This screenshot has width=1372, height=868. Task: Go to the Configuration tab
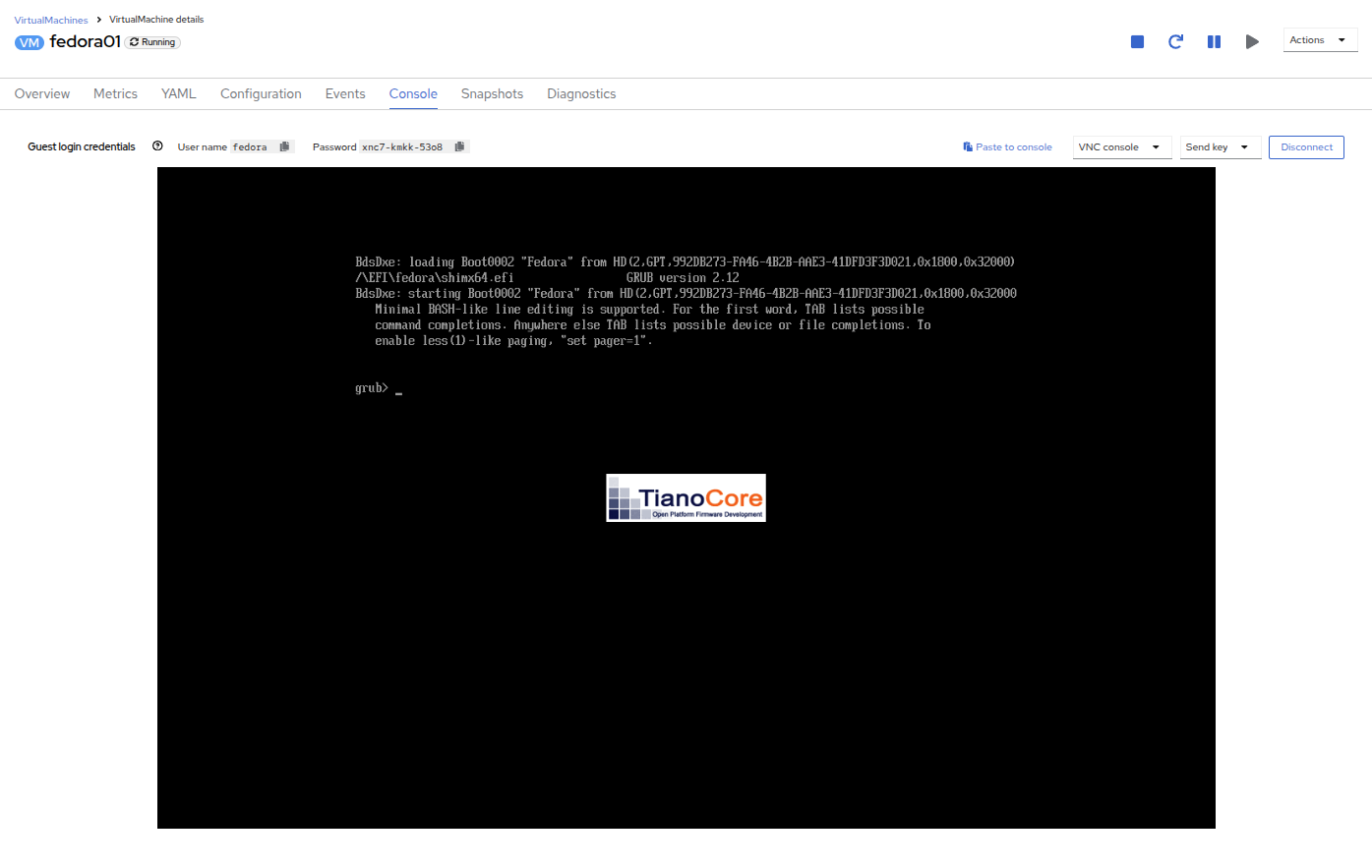(x=261, y=94)
